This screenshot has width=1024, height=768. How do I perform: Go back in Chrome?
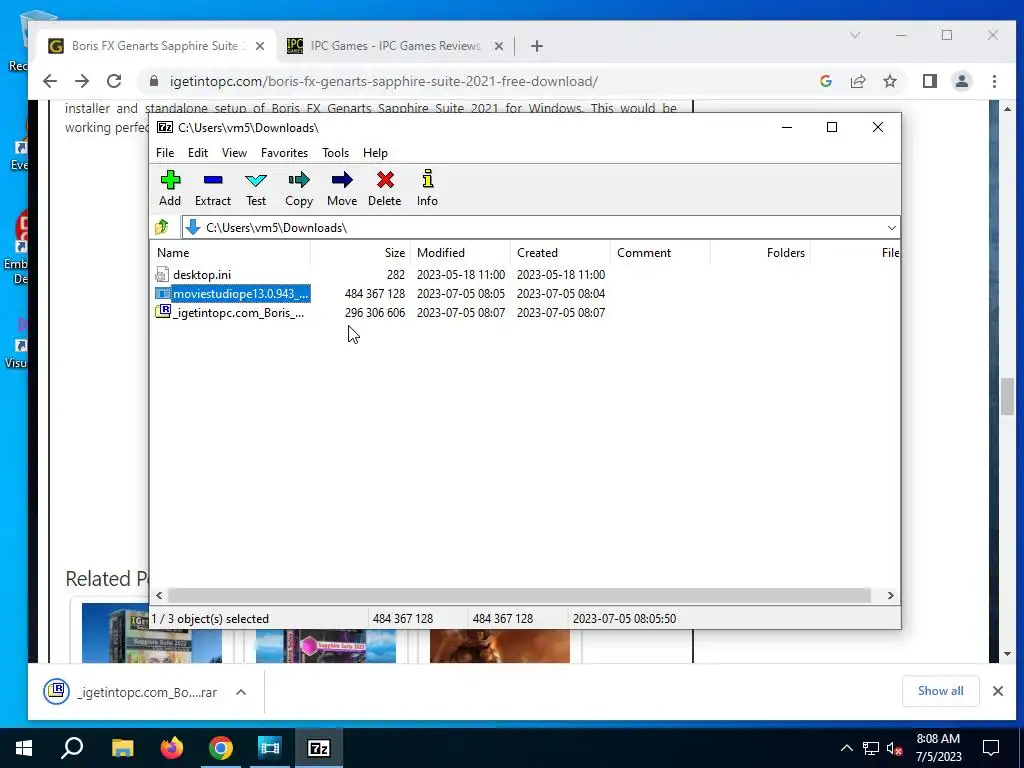(x=50, y=81)
